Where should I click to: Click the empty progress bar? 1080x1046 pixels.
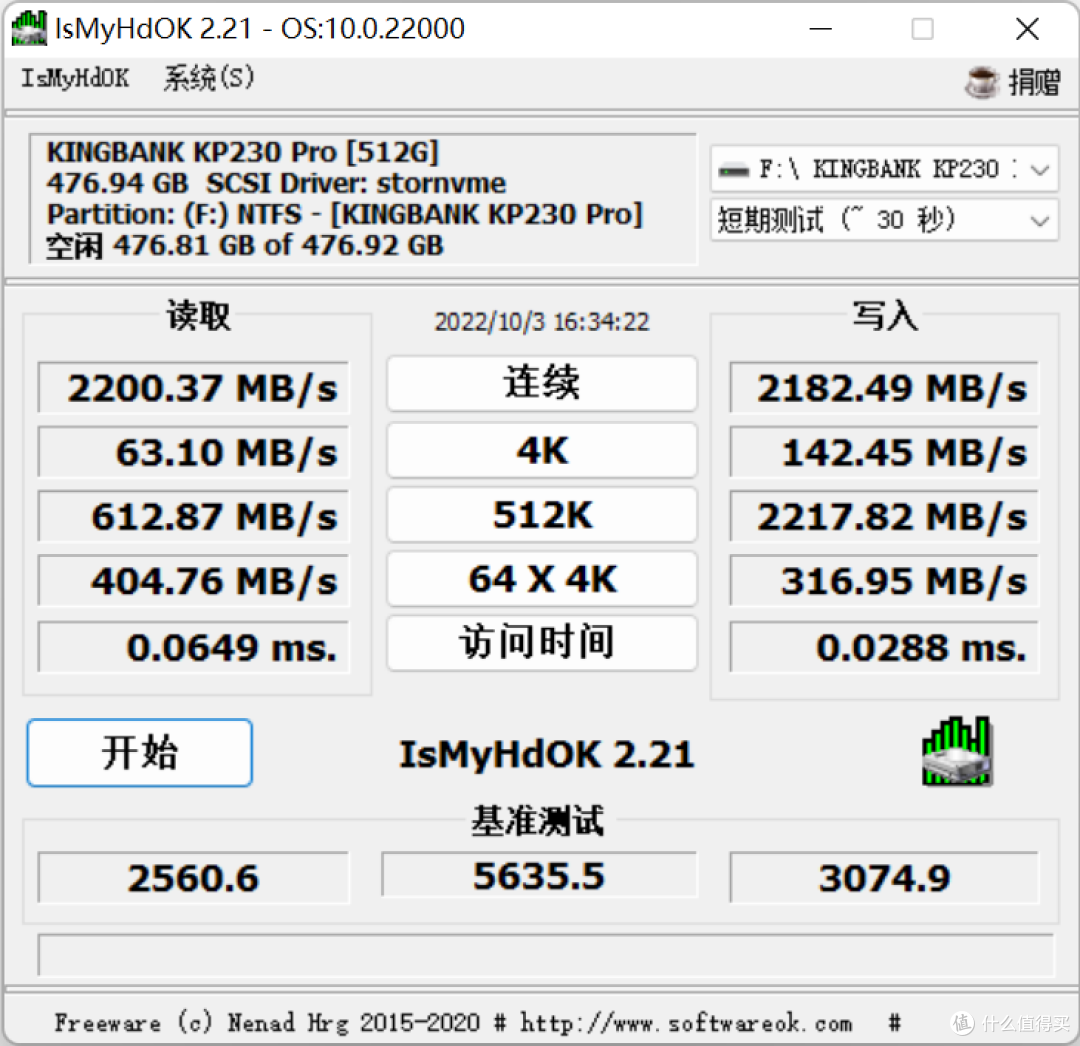point(546,954)
